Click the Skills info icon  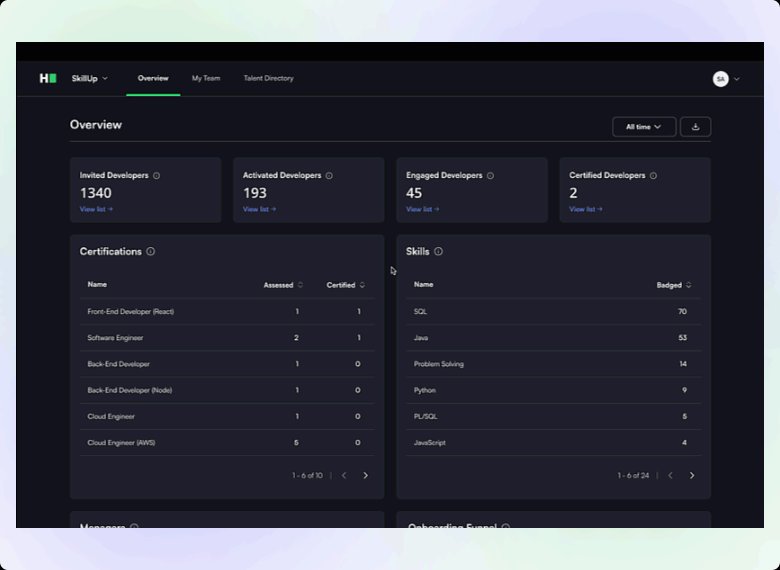tap(438, 252)
